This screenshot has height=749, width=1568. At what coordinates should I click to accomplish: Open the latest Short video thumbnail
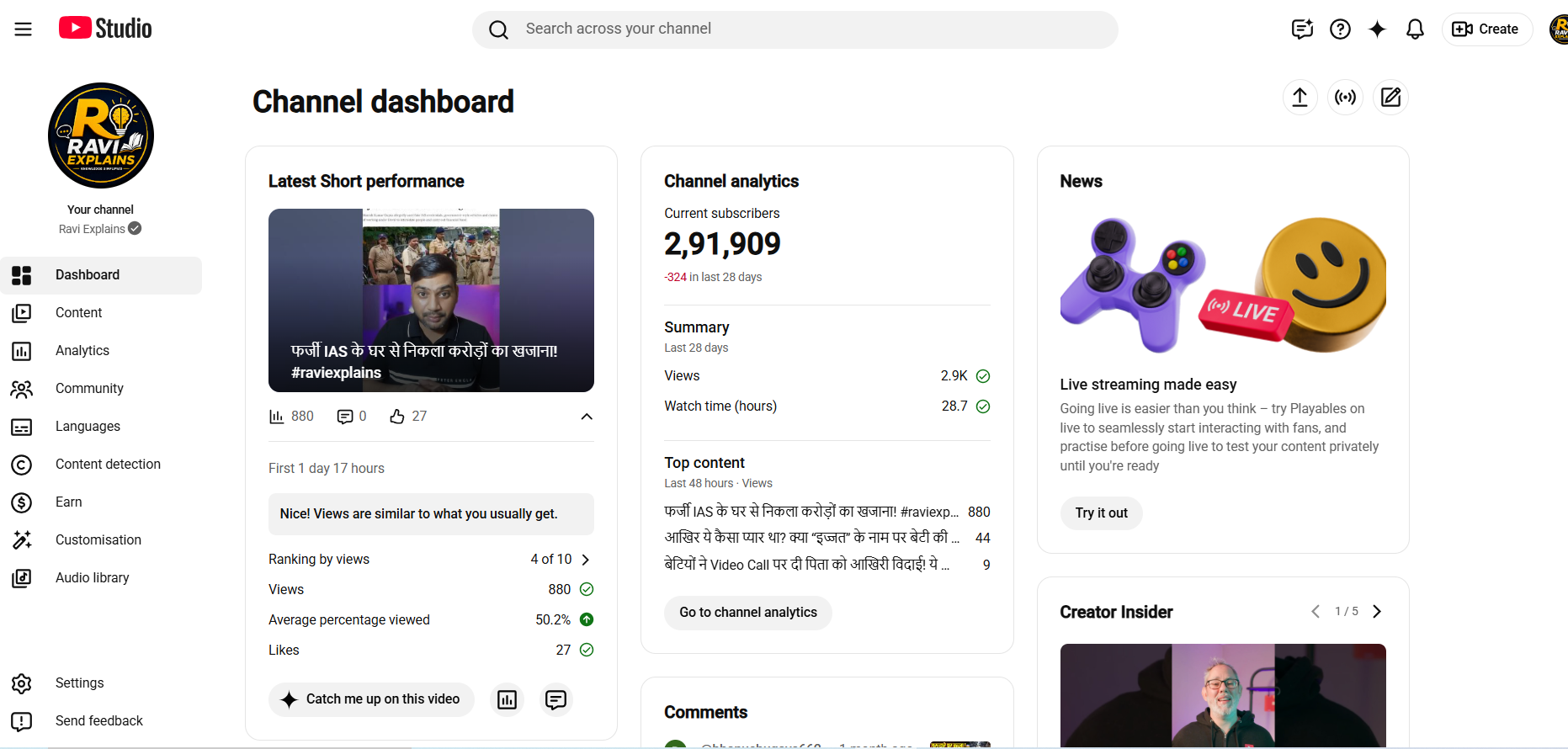click(x=431, y=300)
